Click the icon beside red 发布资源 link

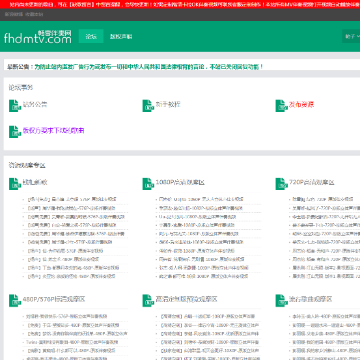(281, 106)
